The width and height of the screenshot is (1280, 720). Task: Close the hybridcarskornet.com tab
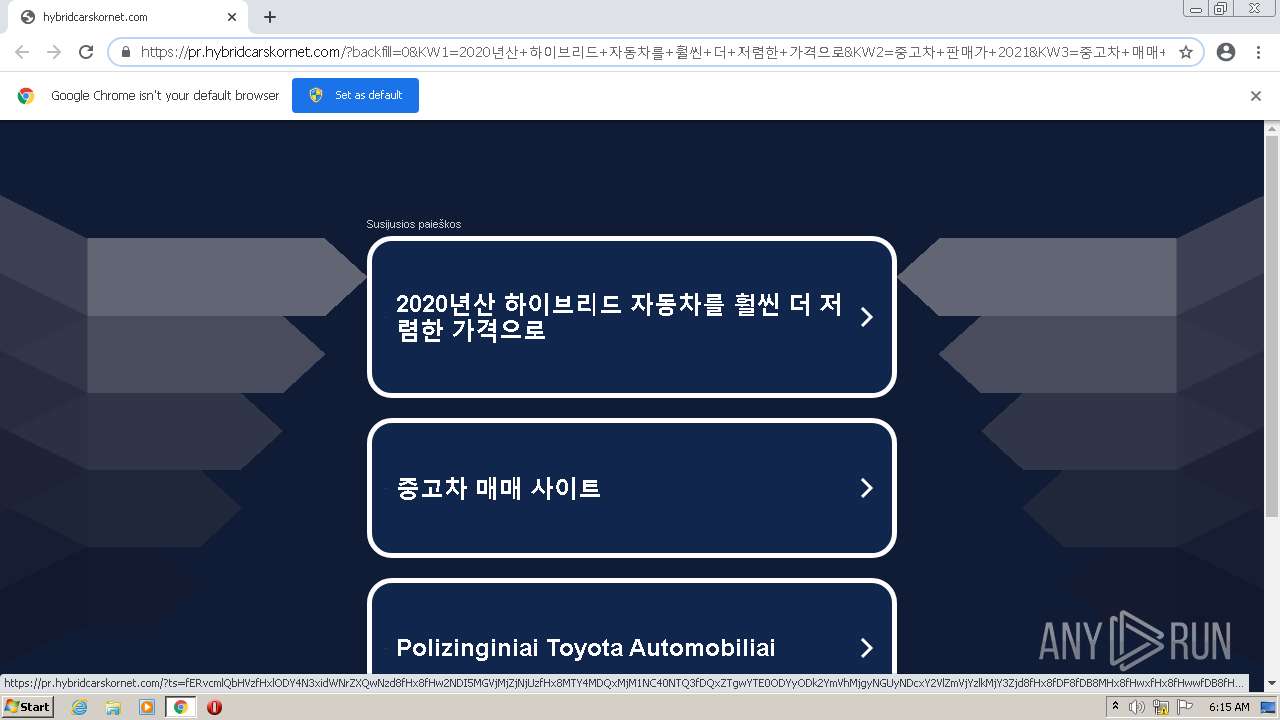pos(232,17)
